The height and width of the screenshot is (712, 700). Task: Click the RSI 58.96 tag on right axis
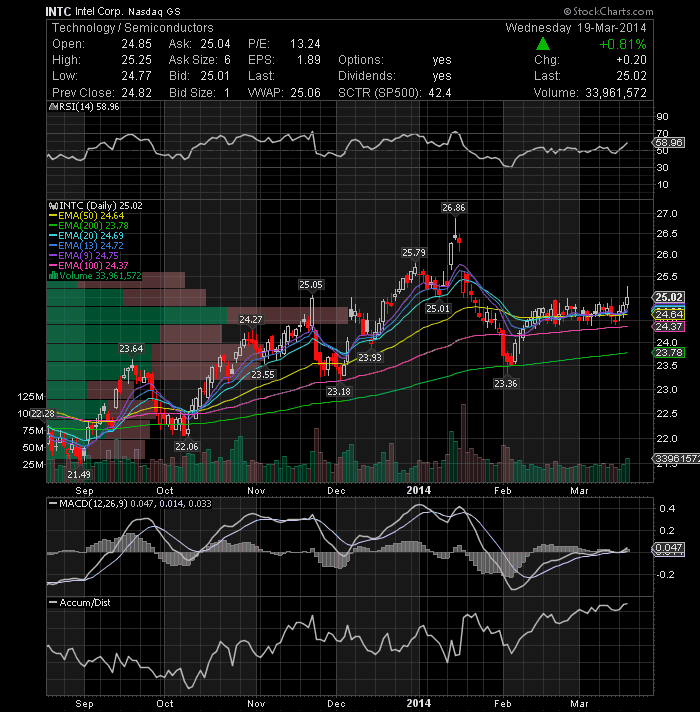(669, 143)
